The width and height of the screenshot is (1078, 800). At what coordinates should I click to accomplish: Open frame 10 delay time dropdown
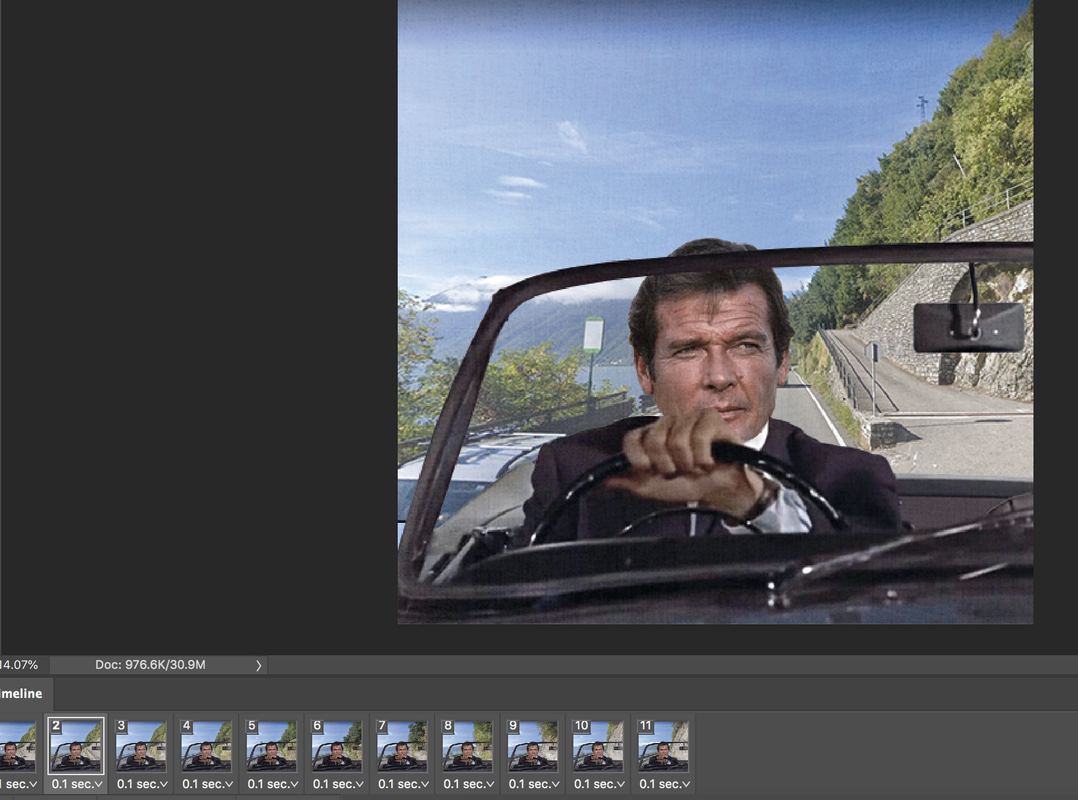600,784
